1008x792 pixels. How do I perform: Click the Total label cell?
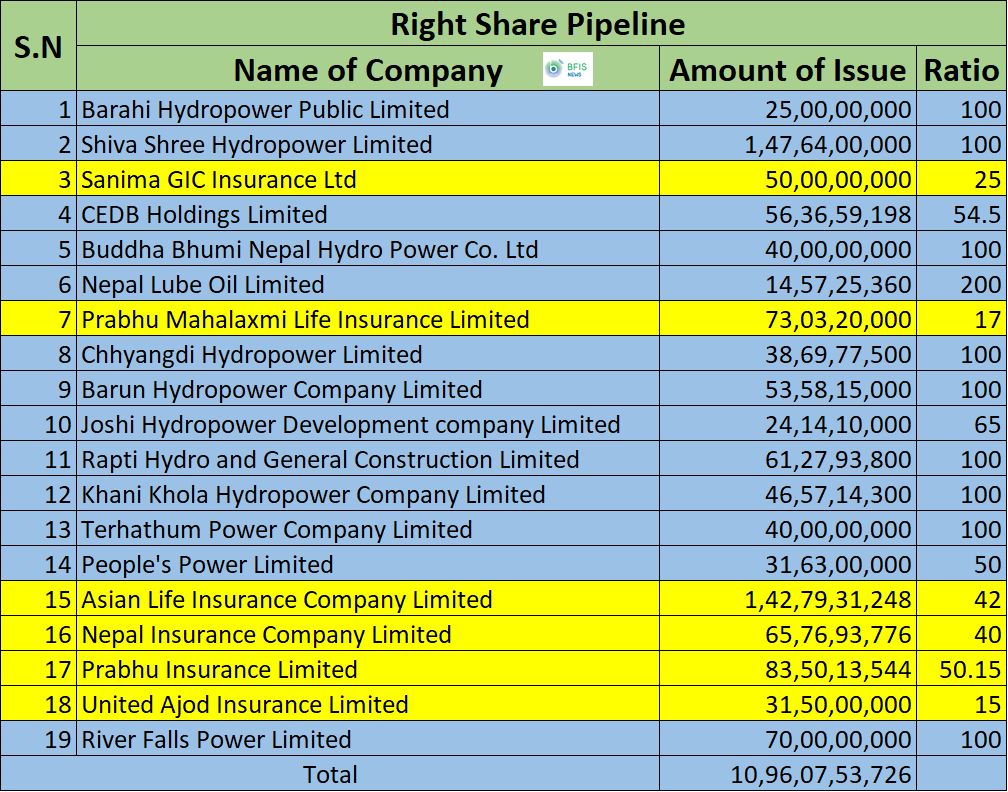tap(330, 773)
